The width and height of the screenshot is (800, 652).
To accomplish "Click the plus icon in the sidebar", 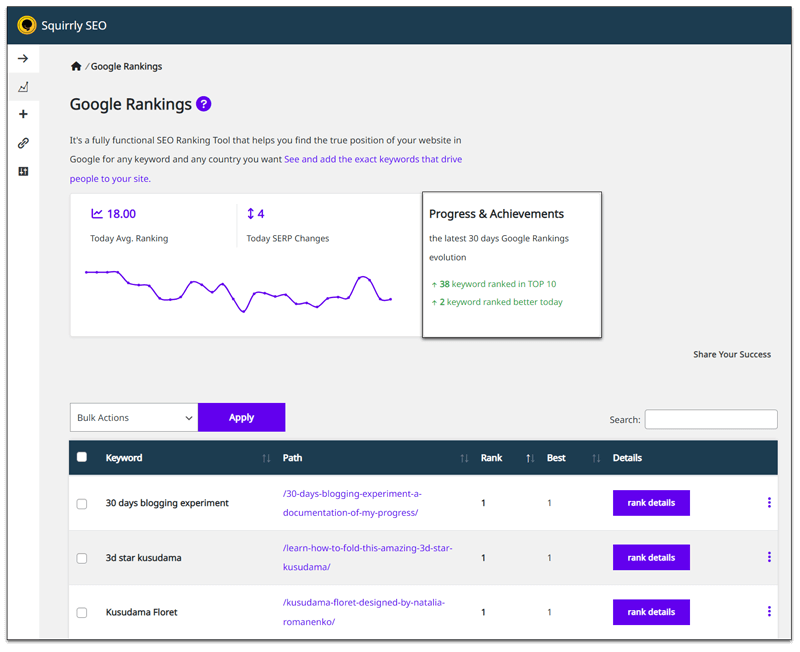I will click(23, 114).
